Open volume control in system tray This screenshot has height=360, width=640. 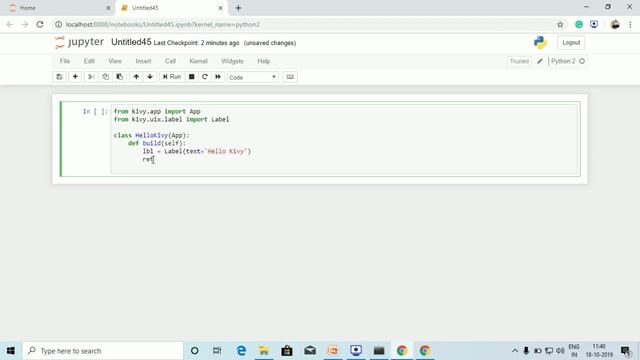tap(560, 351)
